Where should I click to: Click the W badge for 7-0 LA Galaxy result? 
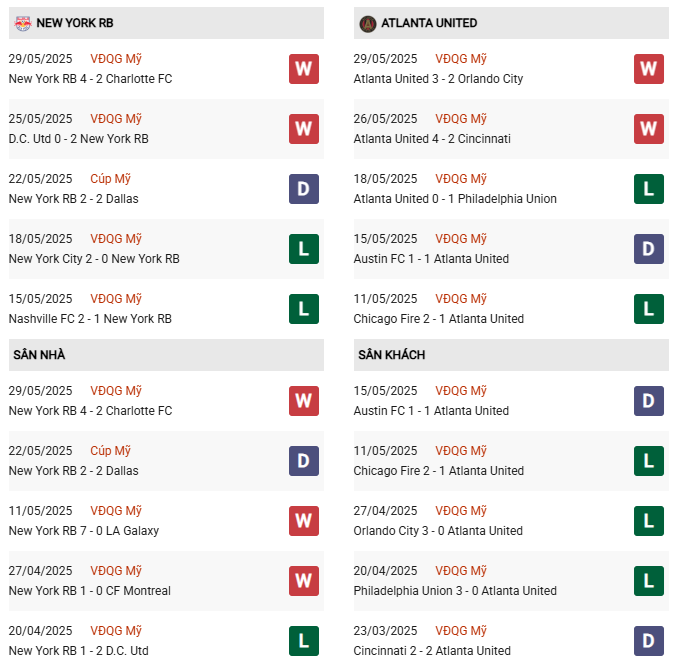click(x=304, y=521)
